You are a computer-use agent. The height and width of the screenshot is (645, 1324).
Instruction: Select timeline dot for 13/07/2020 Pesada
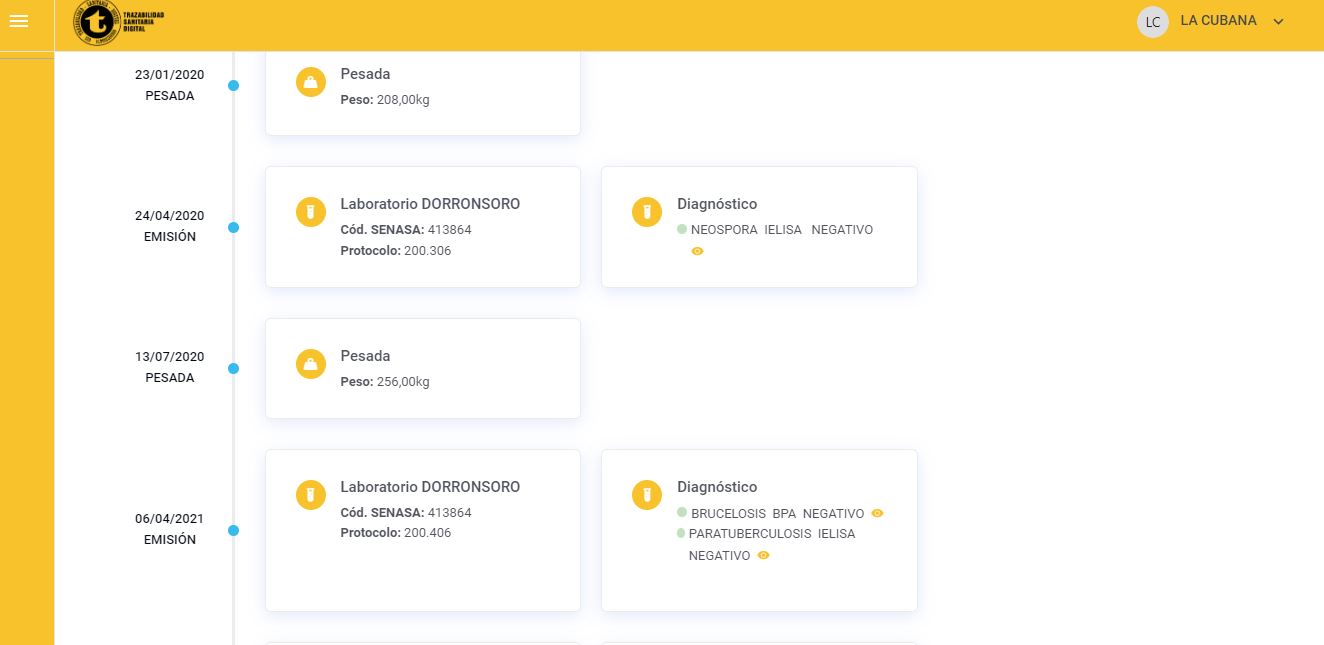(233, 369)
